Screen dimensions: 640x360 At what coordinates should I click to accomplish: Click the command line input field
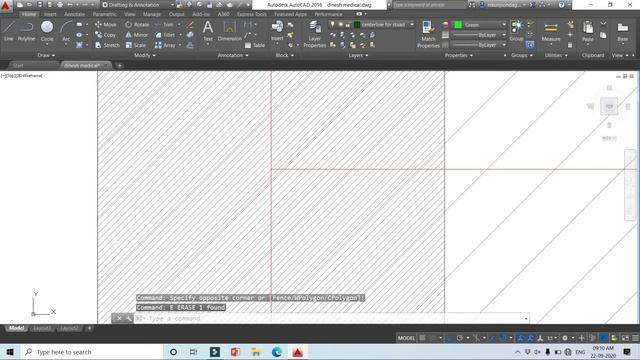pyautogui.click(x=332, y=318)
